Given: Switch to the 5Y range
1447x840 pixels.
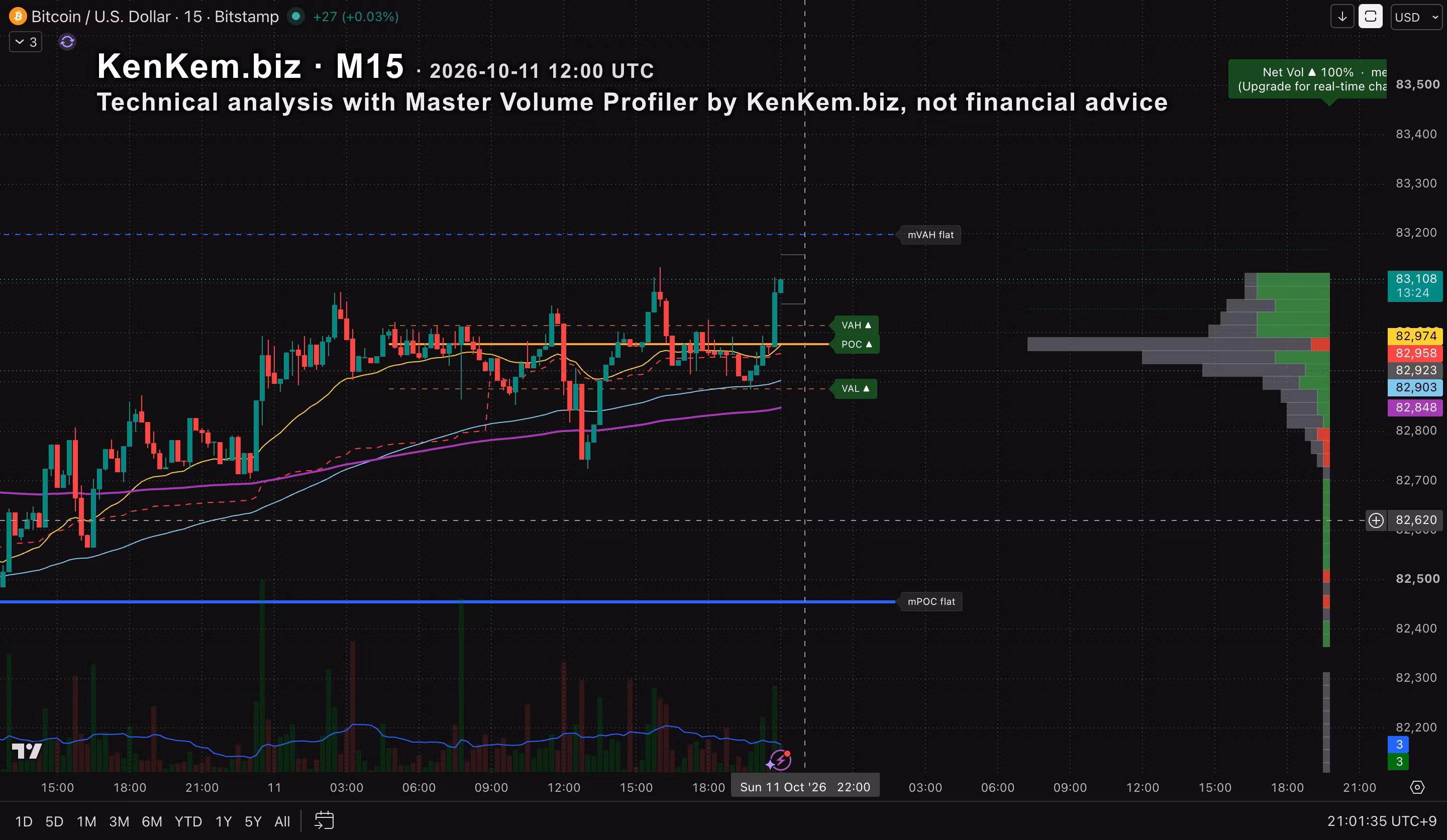Looking at the screenshot, I should 253,821.
